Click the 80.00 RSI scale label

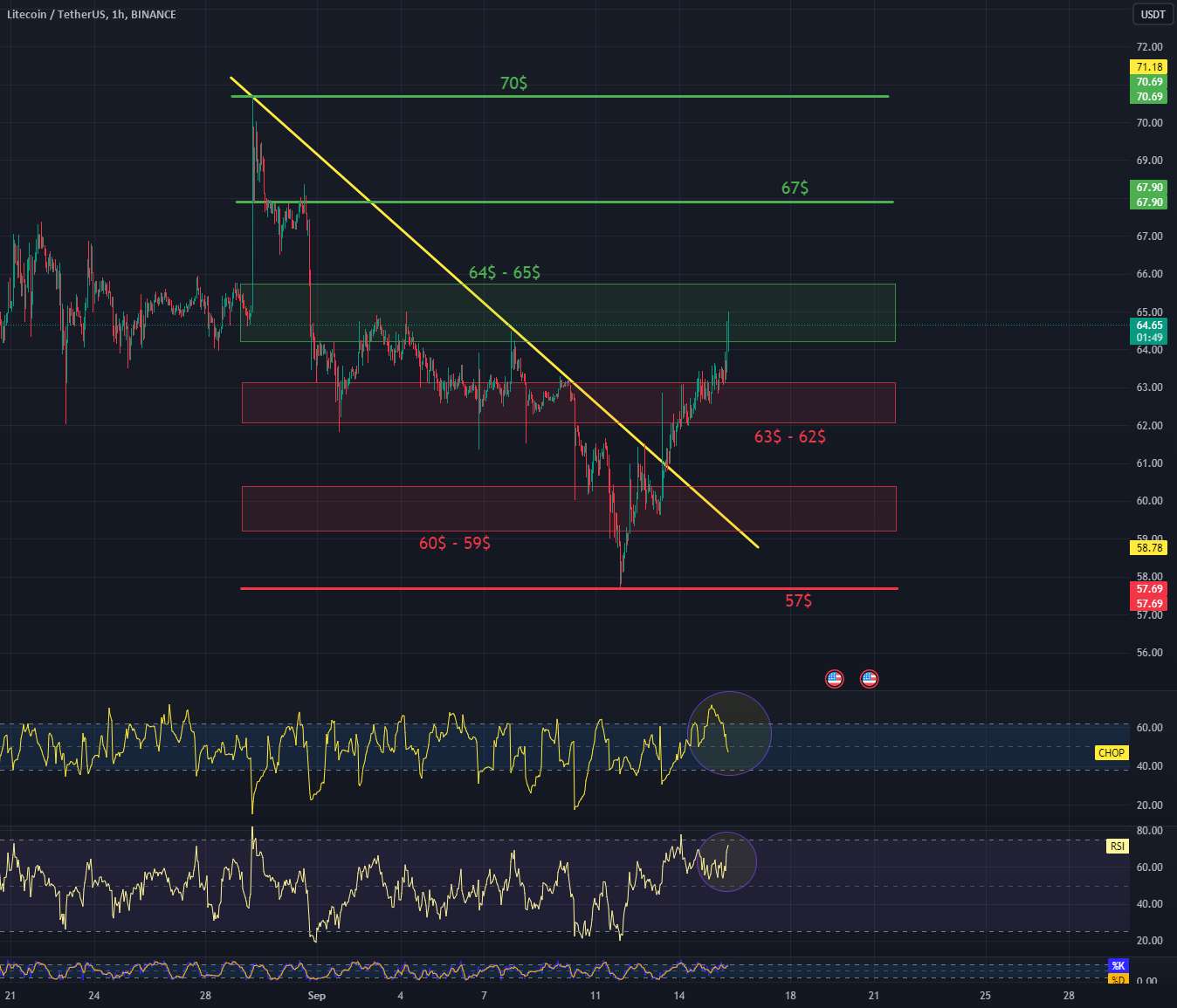[1149, 831]
